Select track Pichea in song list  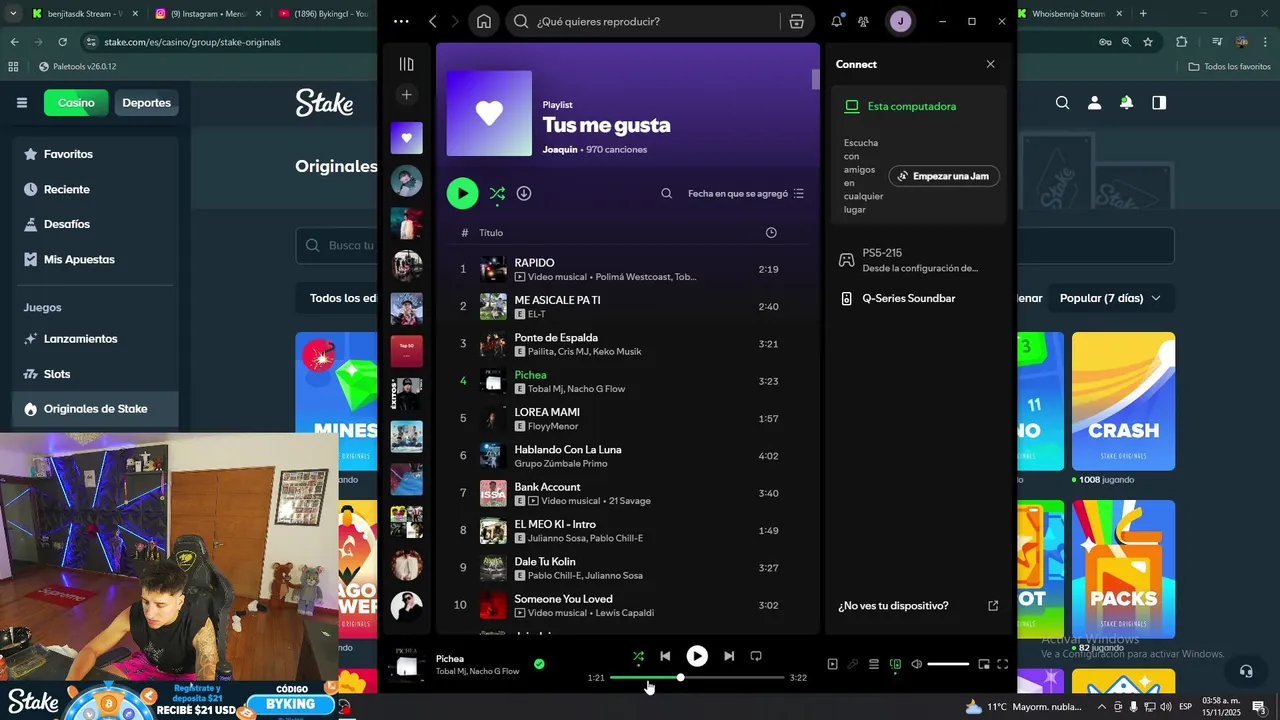coord(627,381)
